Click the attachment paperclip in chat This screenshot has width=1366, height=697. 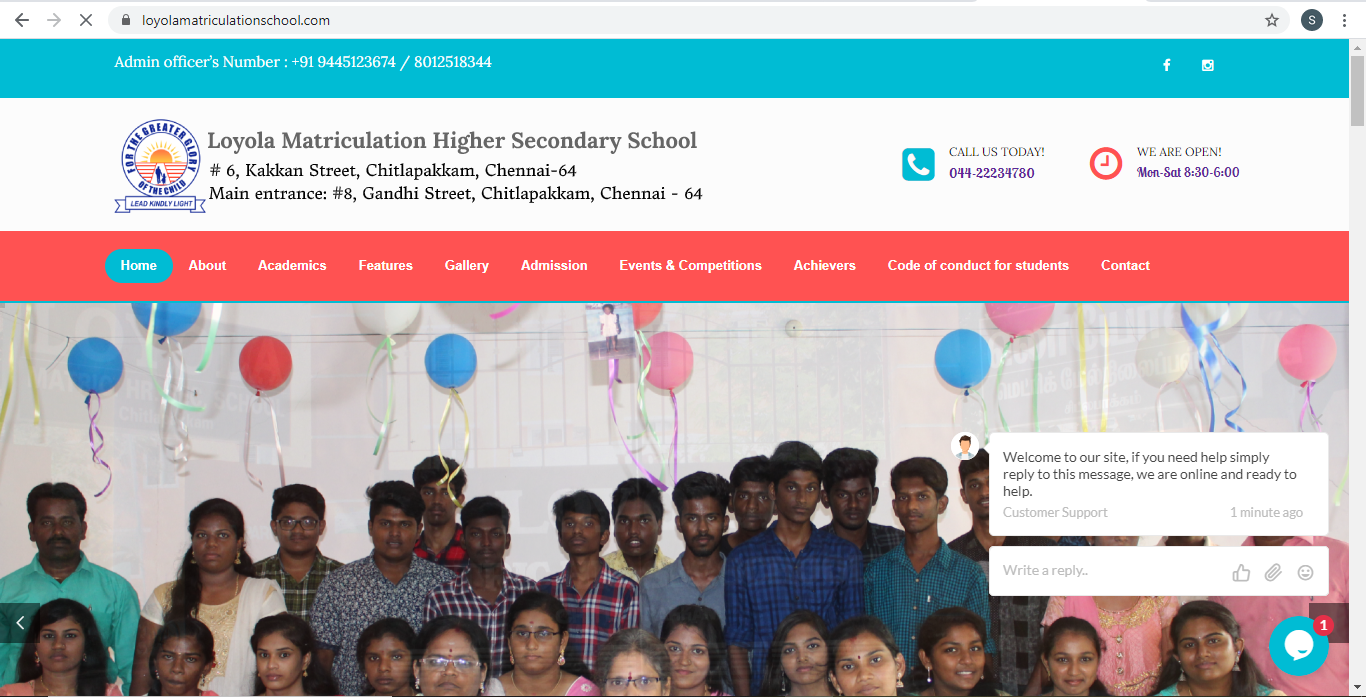1273,572
